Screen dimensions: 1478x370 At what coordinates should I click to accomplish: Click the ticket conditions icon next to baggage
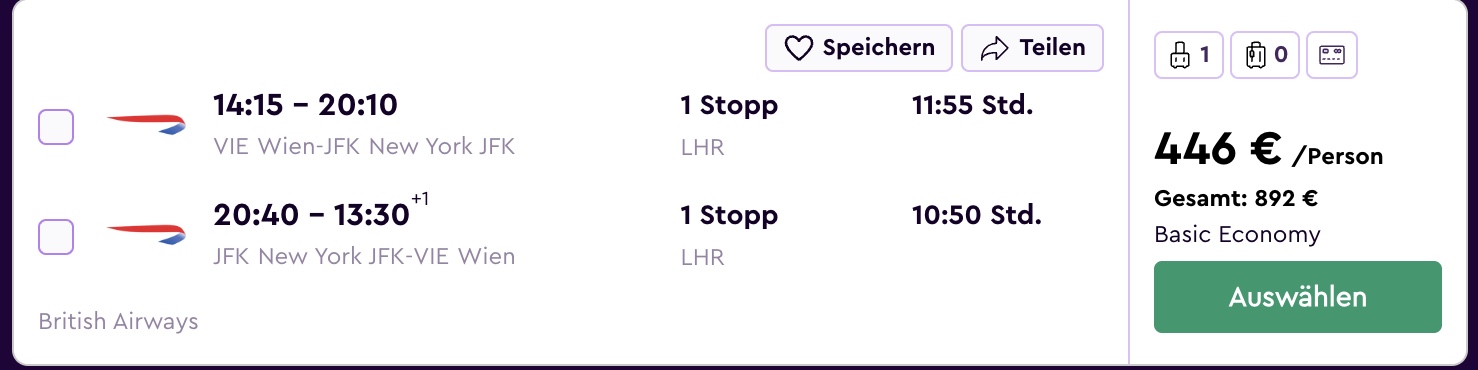pos(1332,54)
